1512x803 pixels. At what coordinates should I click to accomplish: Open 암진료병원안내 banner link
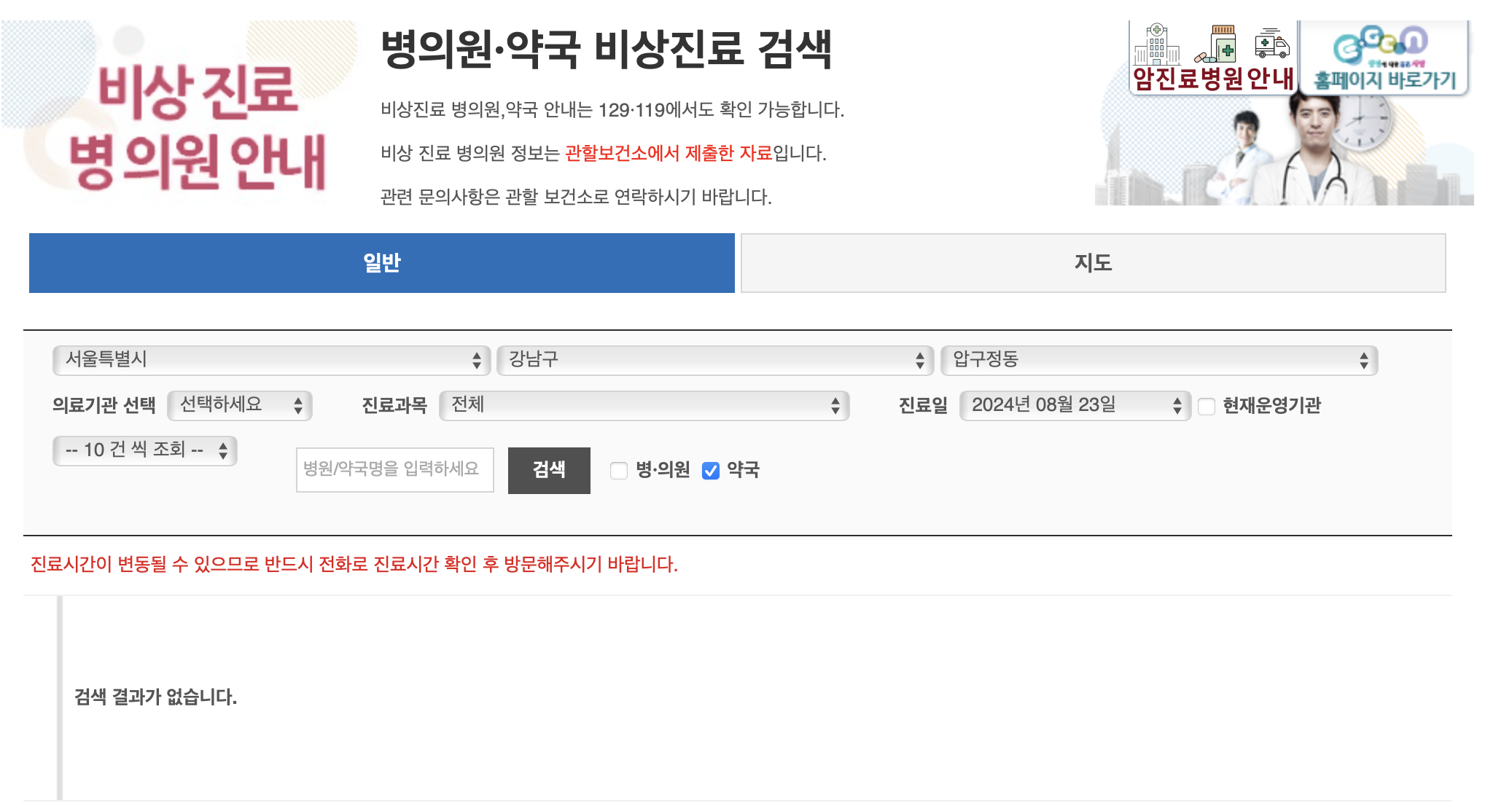1213,78
